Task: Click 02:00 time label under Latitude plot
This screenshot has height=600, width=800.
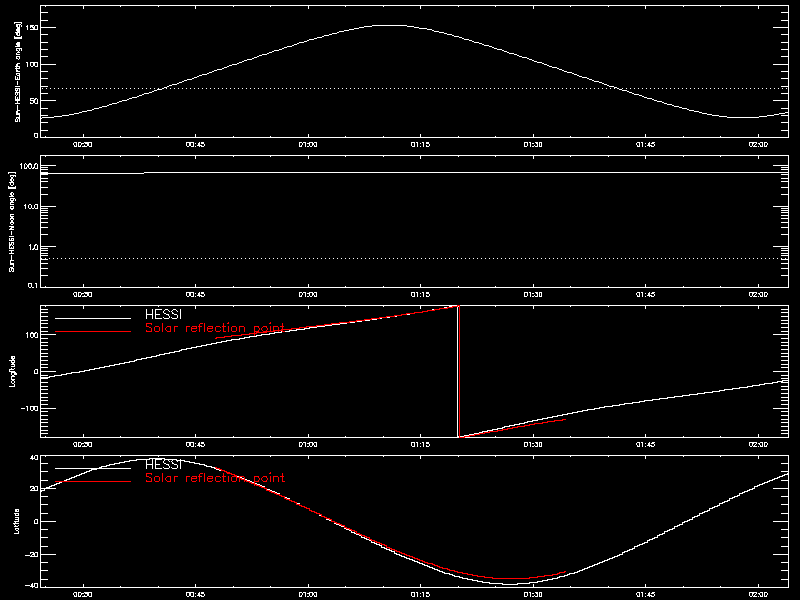Action: (x=758, y=595)
